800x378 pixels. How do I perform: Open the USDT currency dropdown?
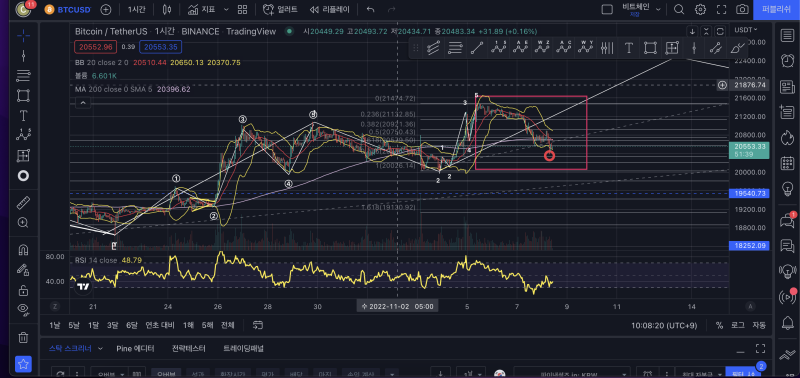click(x=745, y=30)
